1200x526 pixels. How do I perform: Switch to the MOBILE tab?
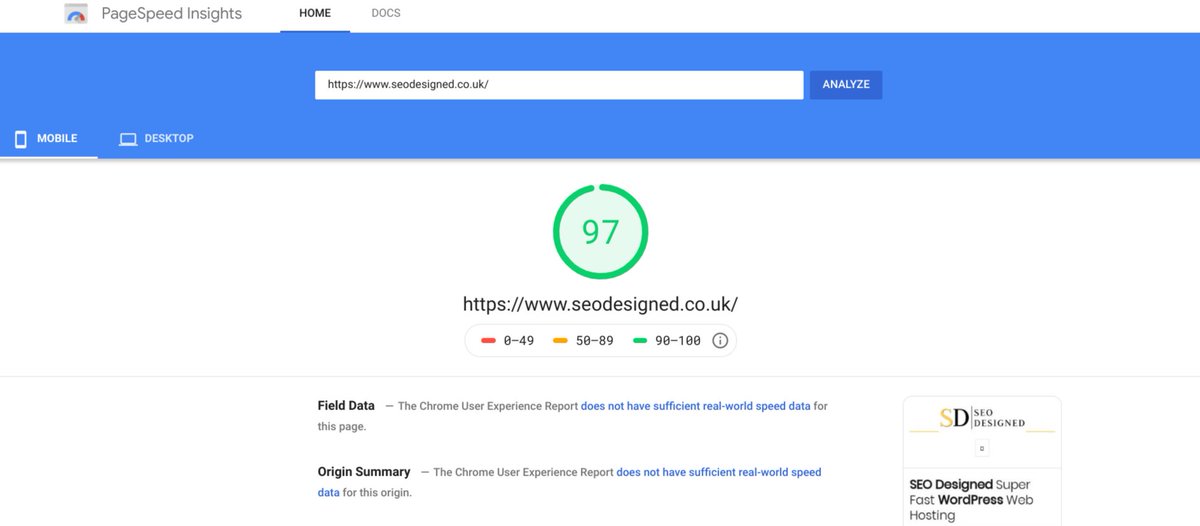point(48,139)
